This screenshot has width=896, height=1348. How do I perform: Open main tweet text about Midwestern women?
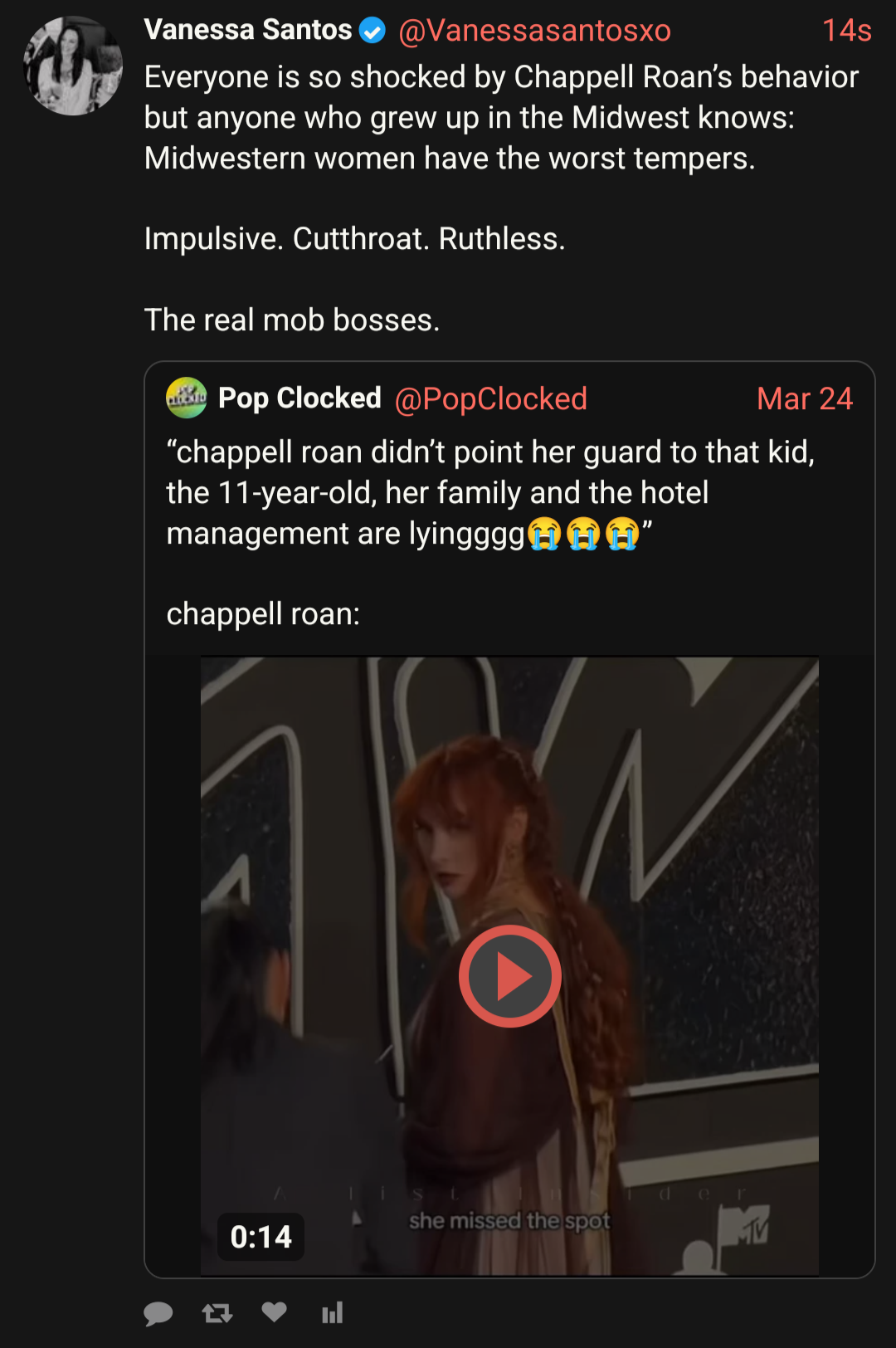coord(501,198)
